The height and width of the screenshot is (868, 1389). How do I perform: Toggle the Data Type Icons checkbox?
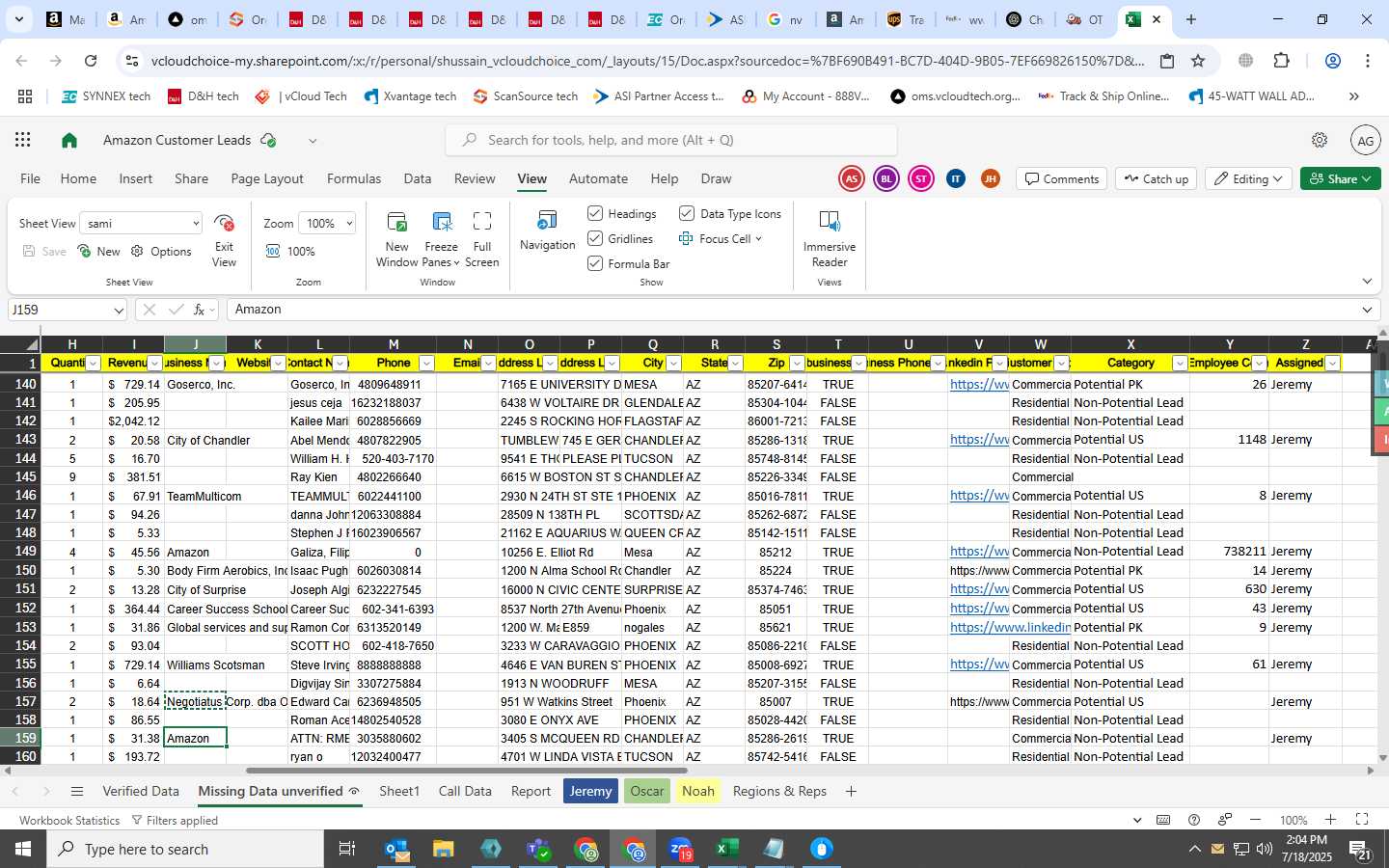[687, 213]
